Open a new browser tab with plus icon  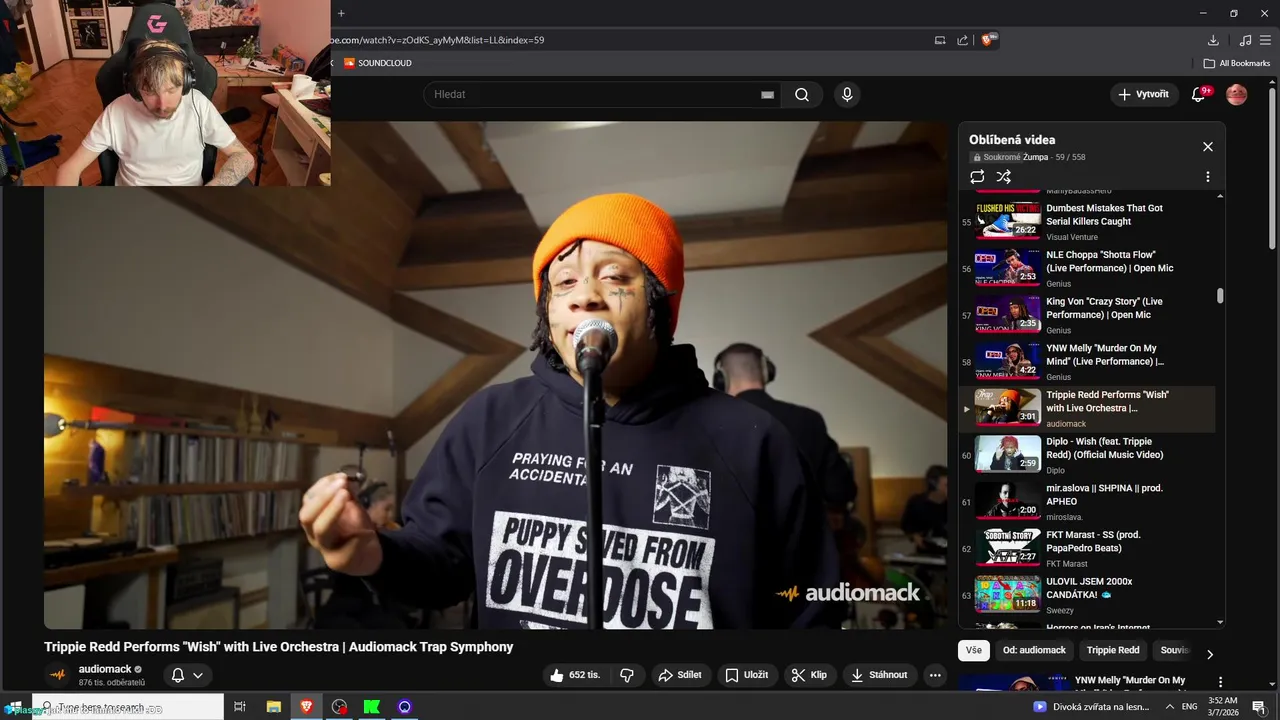(341, 13)
